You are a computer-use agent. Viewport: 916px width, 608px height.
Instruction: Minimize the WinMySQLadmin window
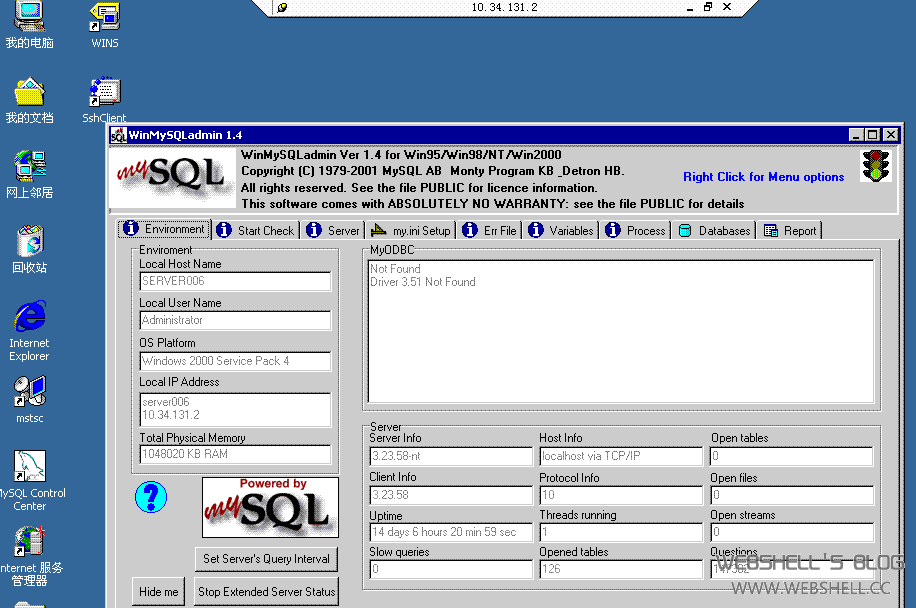coord(856,135)
